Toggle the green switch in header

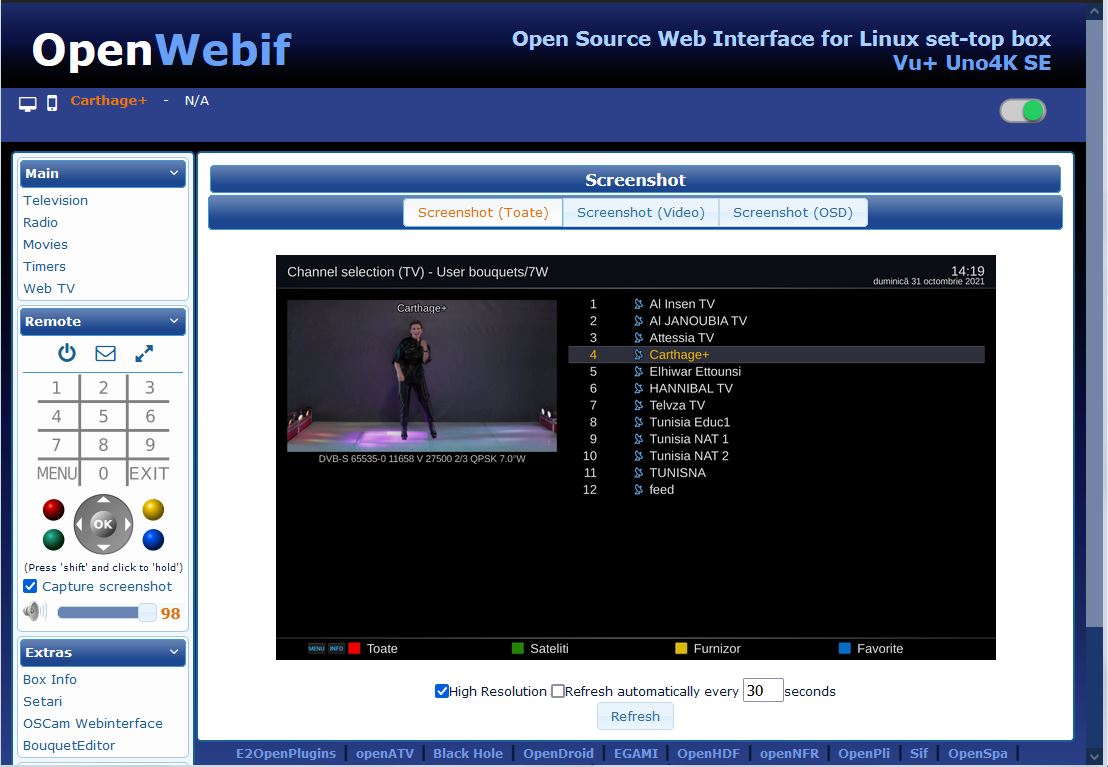tap(1022, 111)
